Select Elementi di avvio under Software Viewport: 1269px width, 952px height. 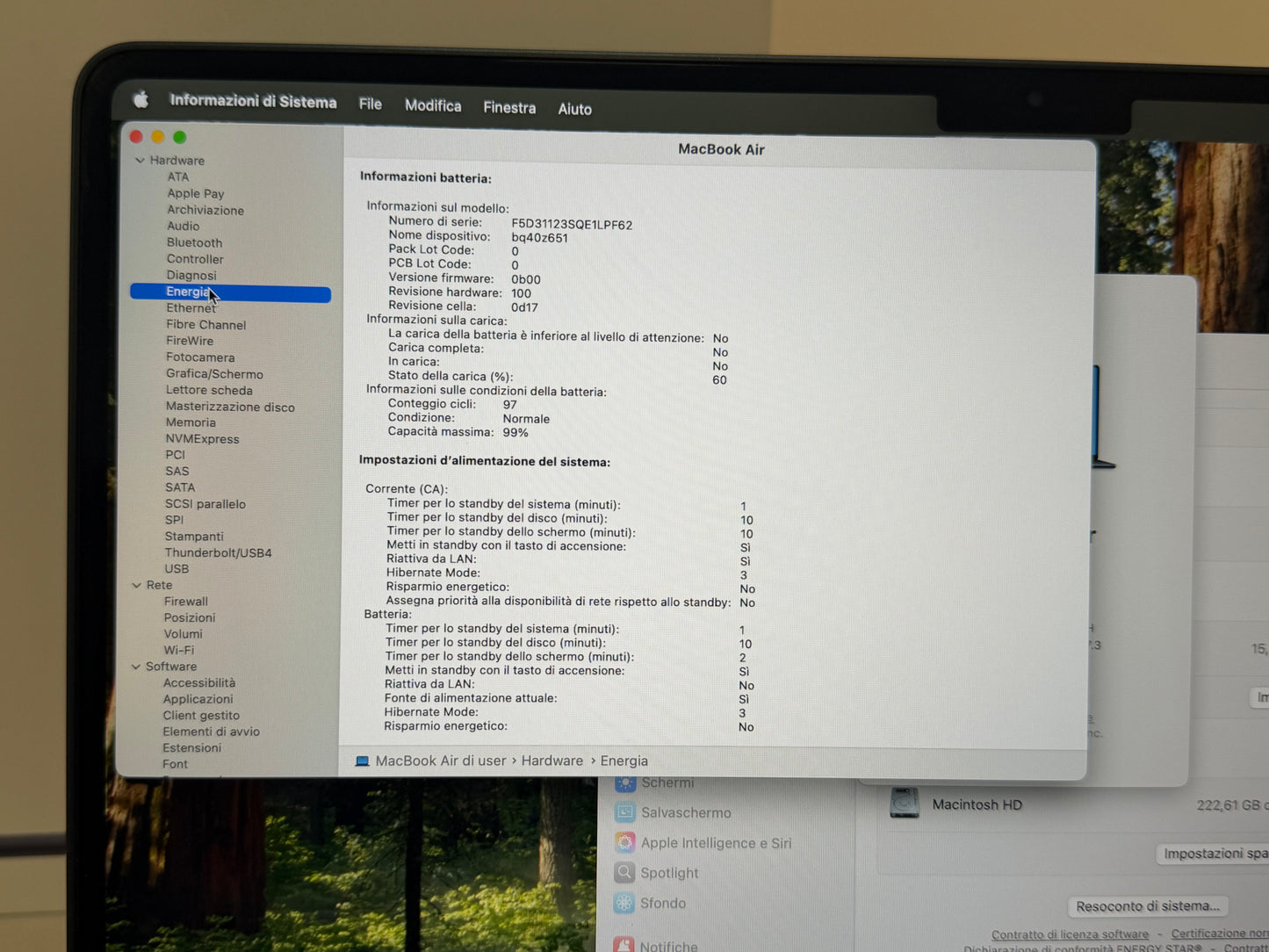coord(211,732)
